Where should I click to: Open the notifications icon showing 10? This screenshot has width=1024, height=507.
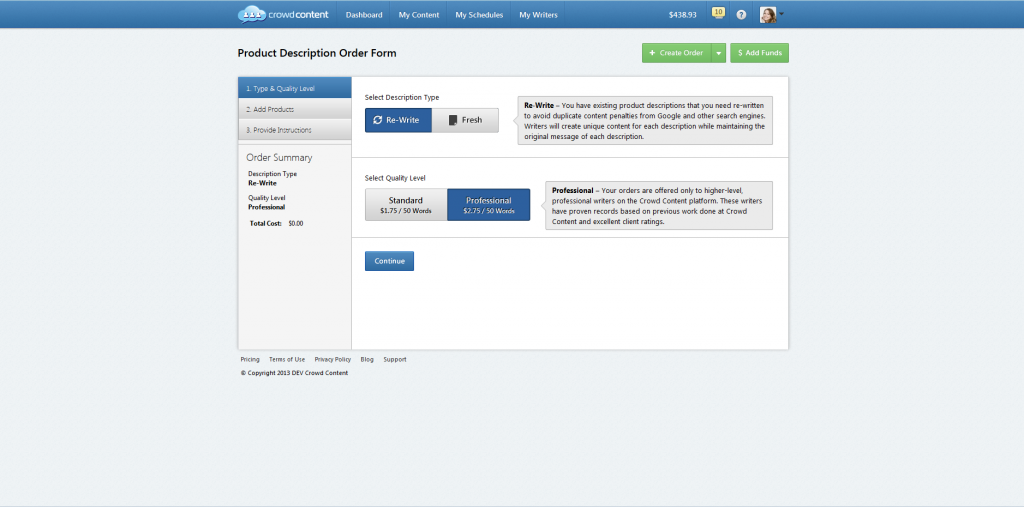[718, 13]
